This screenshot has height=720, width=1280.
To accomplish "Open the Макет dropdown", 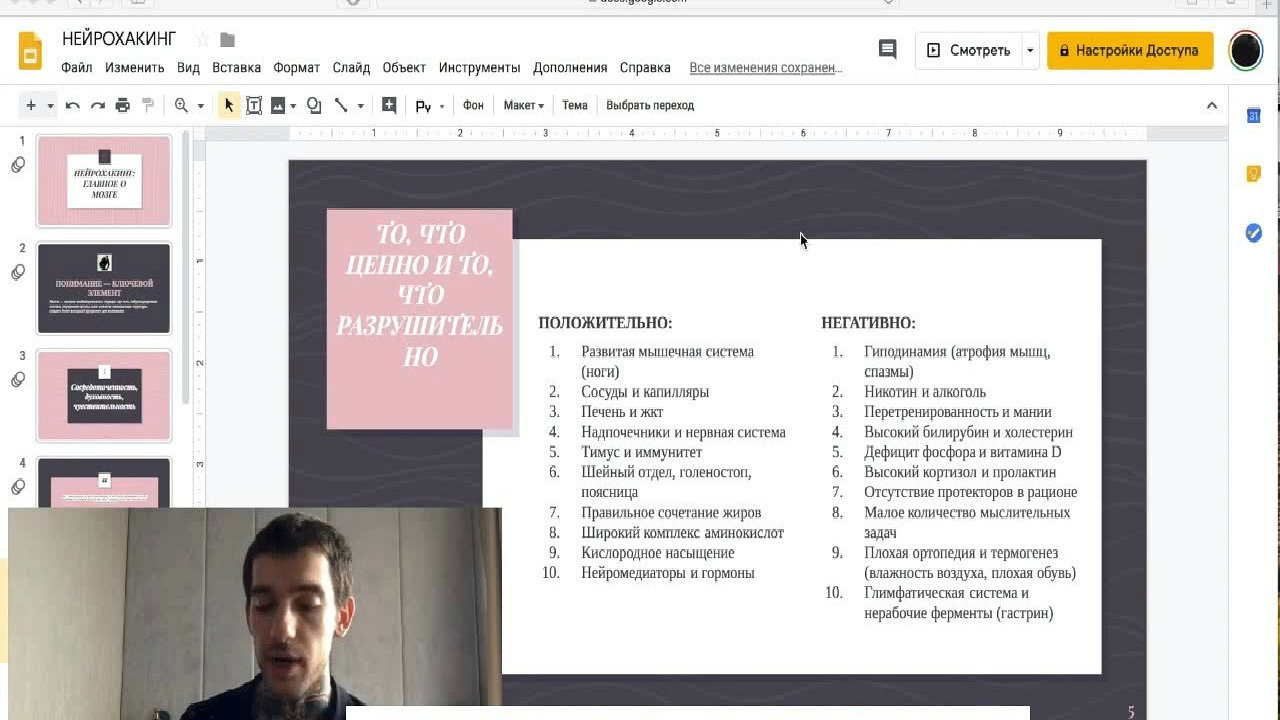I will [x=523, y=105].
